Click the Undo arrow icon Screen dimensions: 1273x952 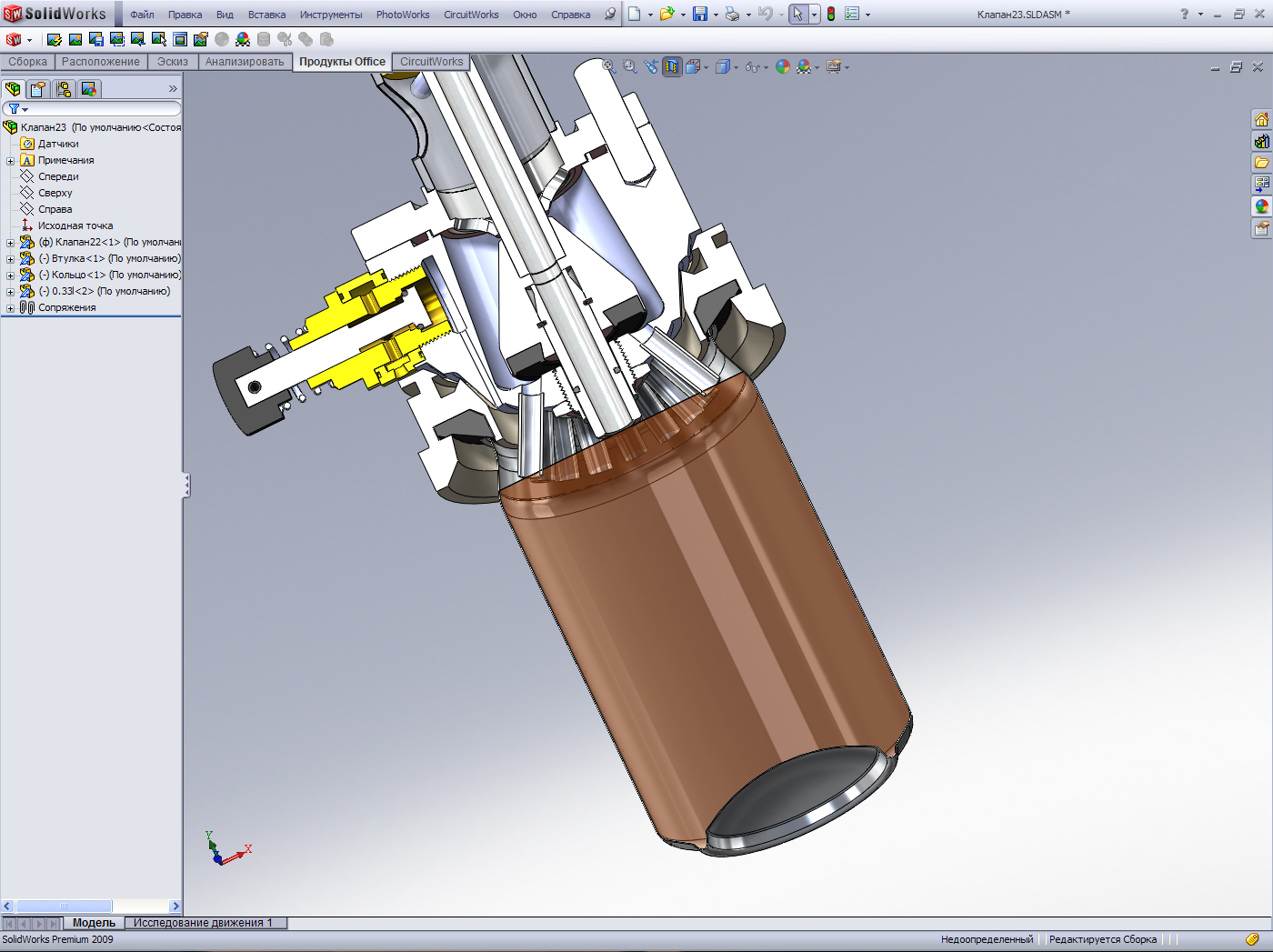tap(765, 14)
